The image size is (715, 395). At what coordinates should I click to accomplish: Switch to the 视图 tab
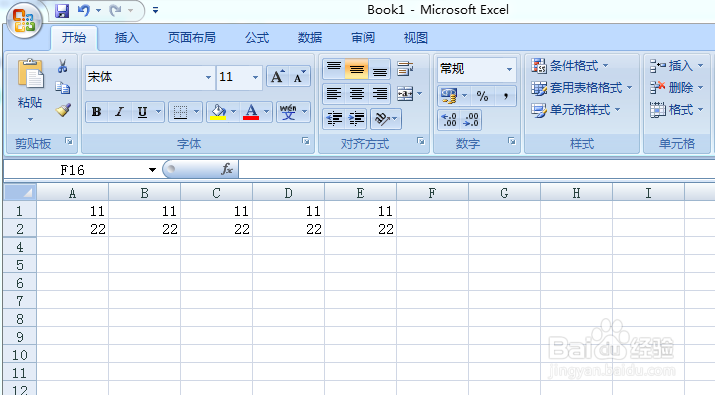416,37
